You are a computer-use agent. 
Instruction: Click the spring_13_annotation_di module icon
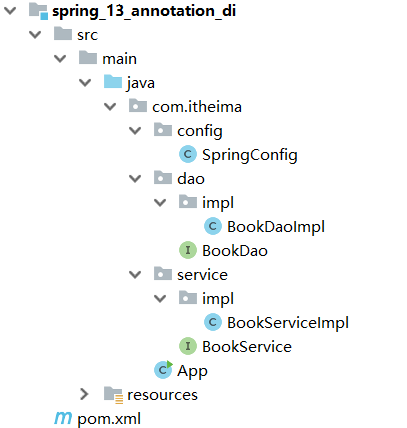point(38,11)
